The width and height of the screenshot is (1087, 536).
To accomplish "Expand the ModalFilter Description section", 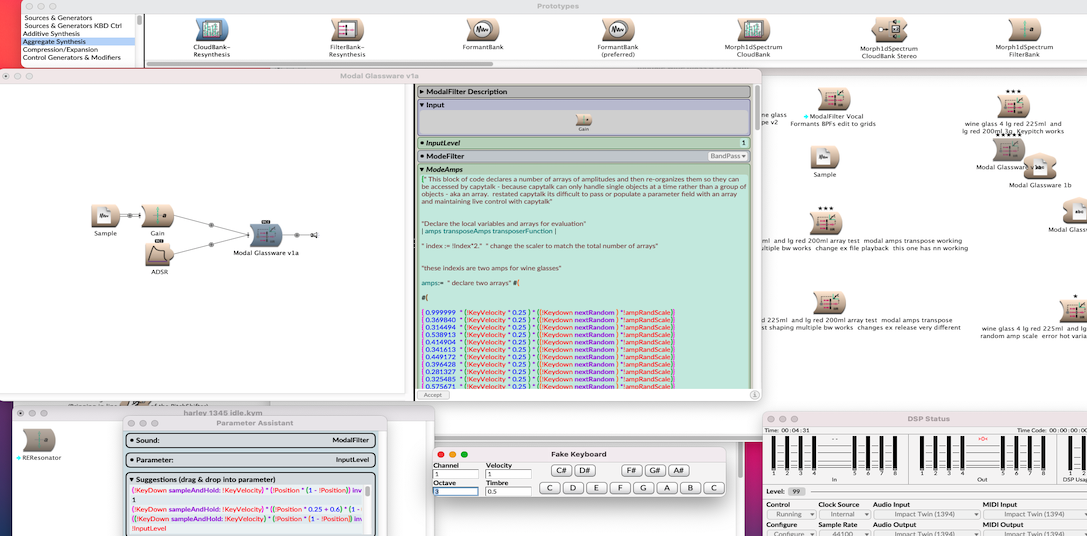I will click(x=421, y=92).
